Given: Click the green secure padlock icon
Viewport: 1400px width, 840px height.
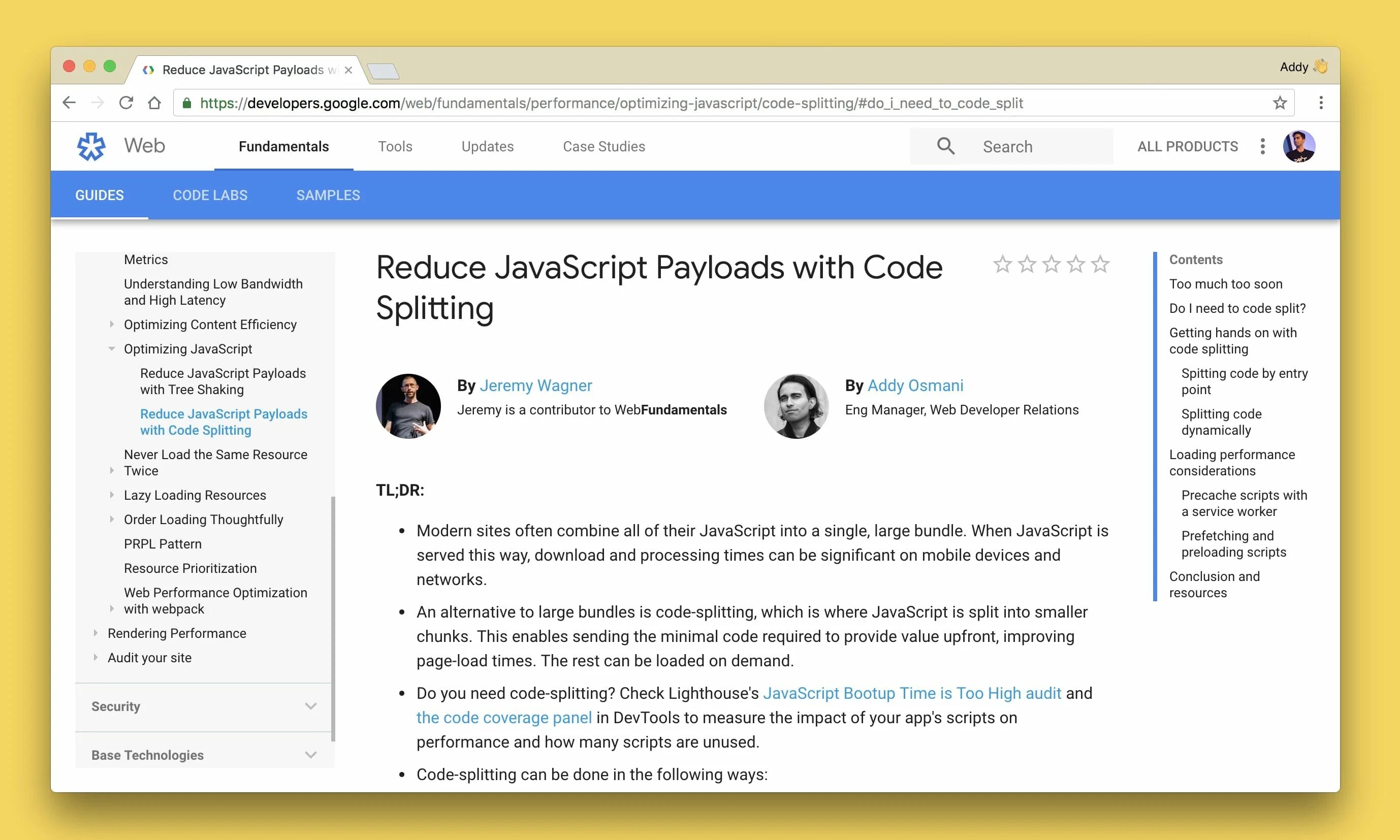Looking at the screenshot, I should pos(186,103).
